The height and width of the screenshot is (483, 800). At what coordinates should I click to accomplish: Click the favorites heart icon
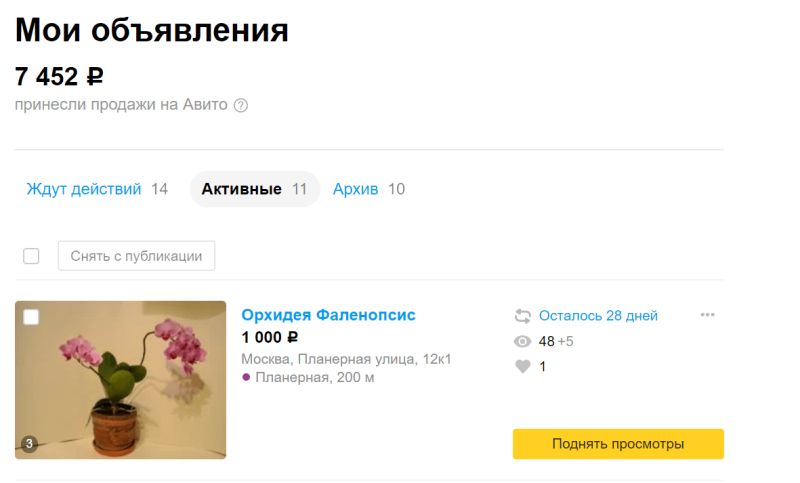(x=522, y=366)
